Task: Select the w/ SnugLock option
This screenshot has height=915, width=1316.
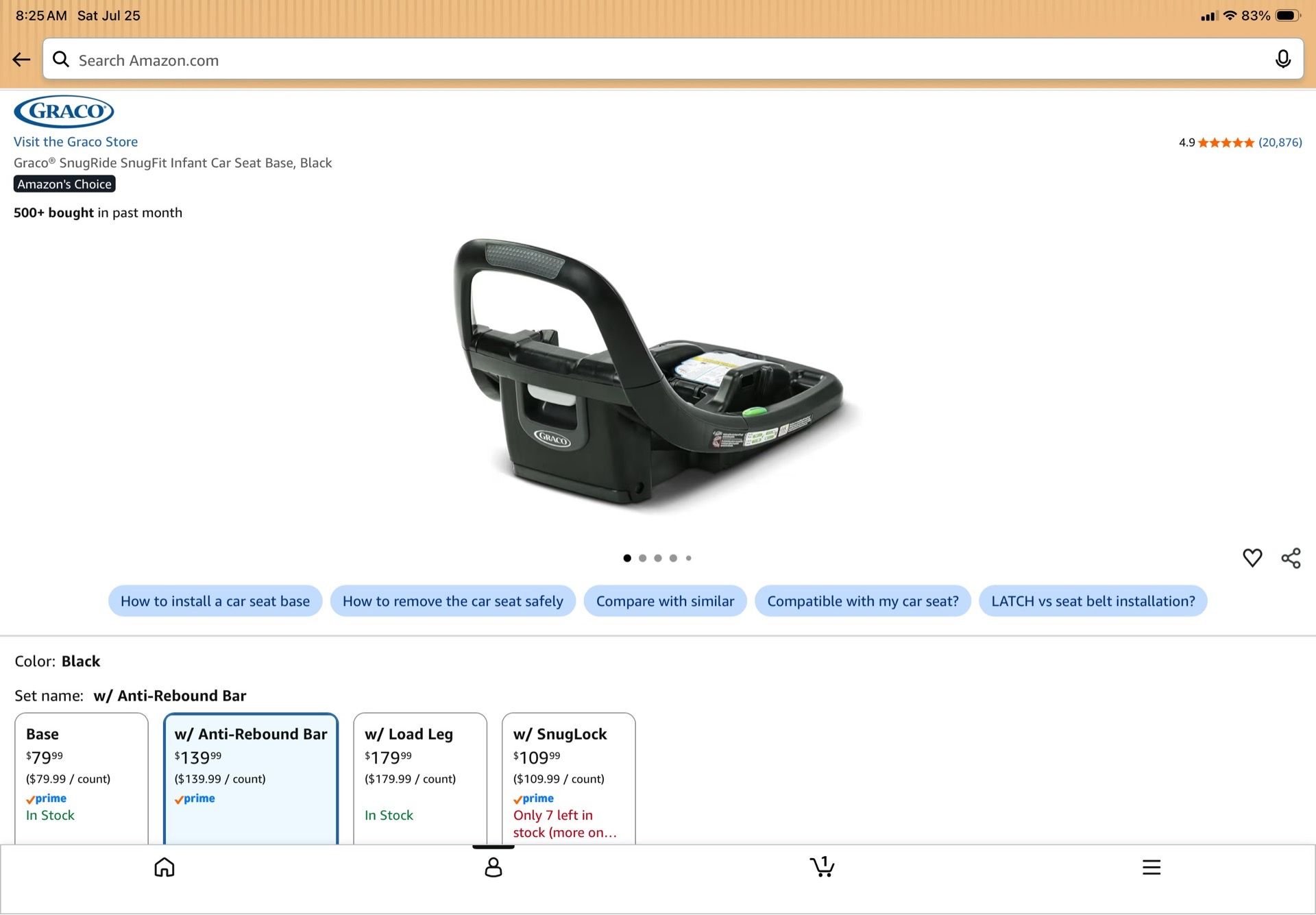Action: tap(569, 779)
